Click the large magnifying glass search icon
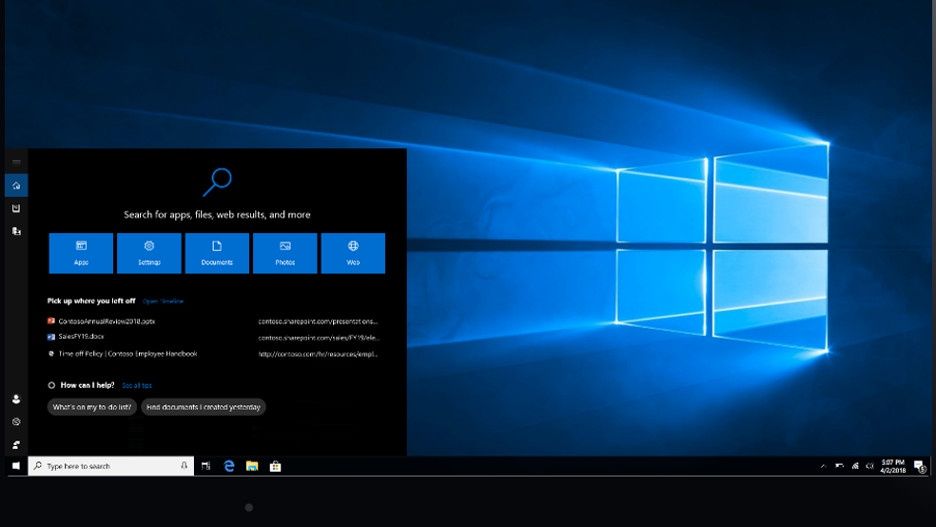Screen dimensions: 936x527 click(x=217, y=181)
